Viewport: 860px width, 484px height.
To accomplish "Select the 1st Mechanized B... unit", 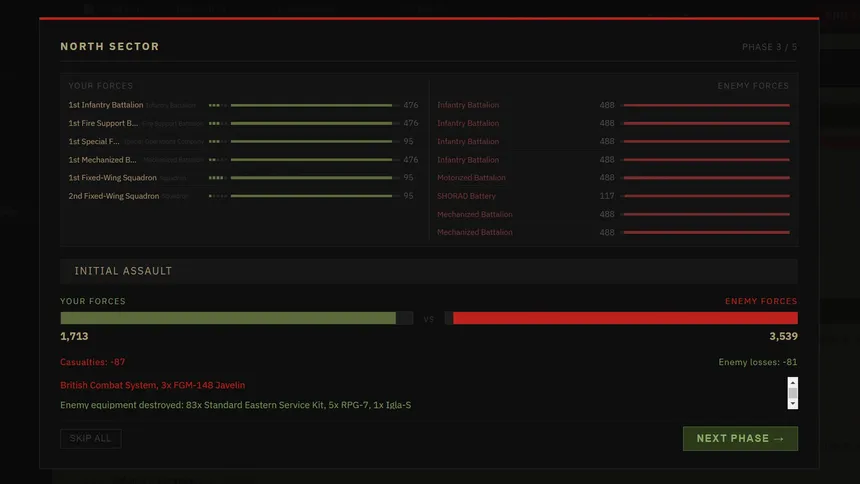I will coord(243,160).
